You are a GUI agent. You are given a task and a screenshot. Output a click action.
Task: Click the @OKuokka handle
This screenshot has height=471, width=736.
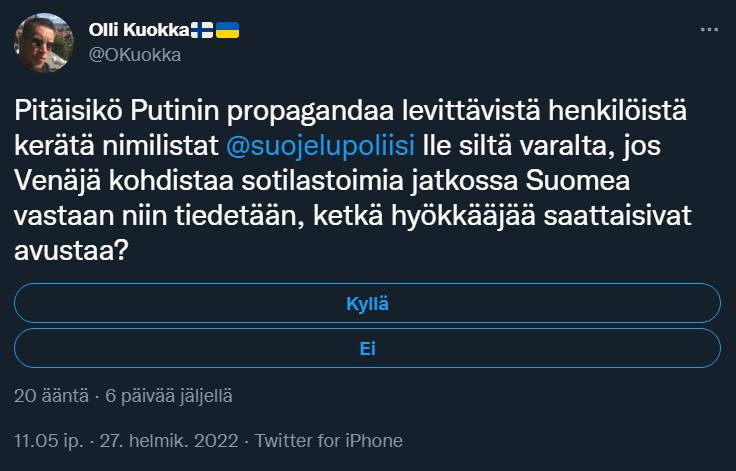click(x=135, y=55)
